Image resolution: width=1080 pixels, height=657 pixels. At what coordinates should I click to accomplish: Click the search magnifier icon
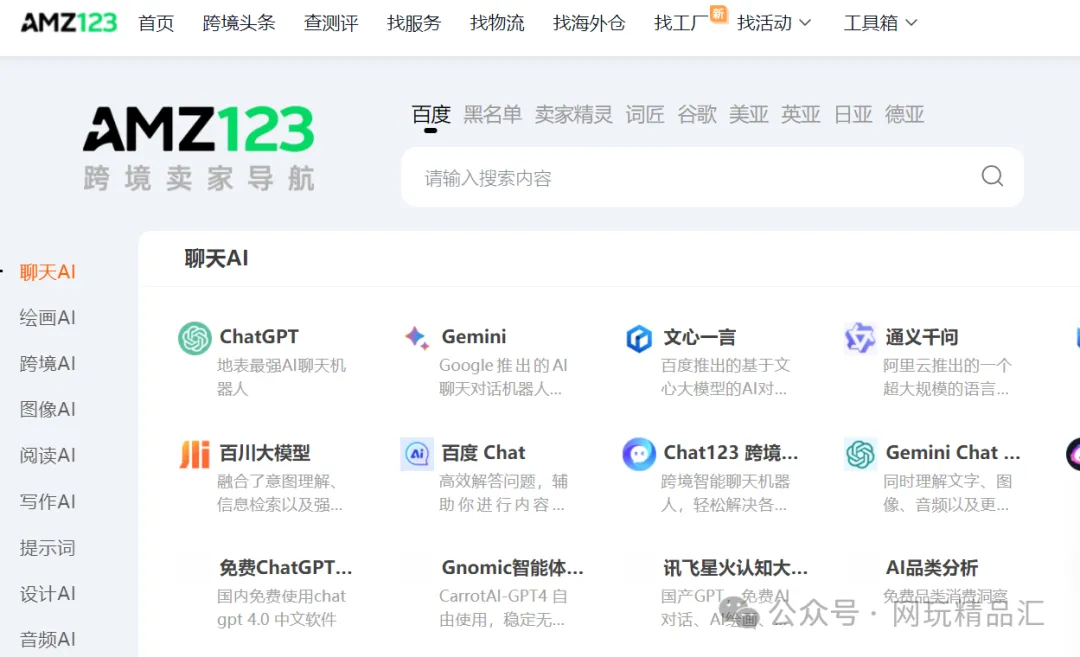(991, 176)
